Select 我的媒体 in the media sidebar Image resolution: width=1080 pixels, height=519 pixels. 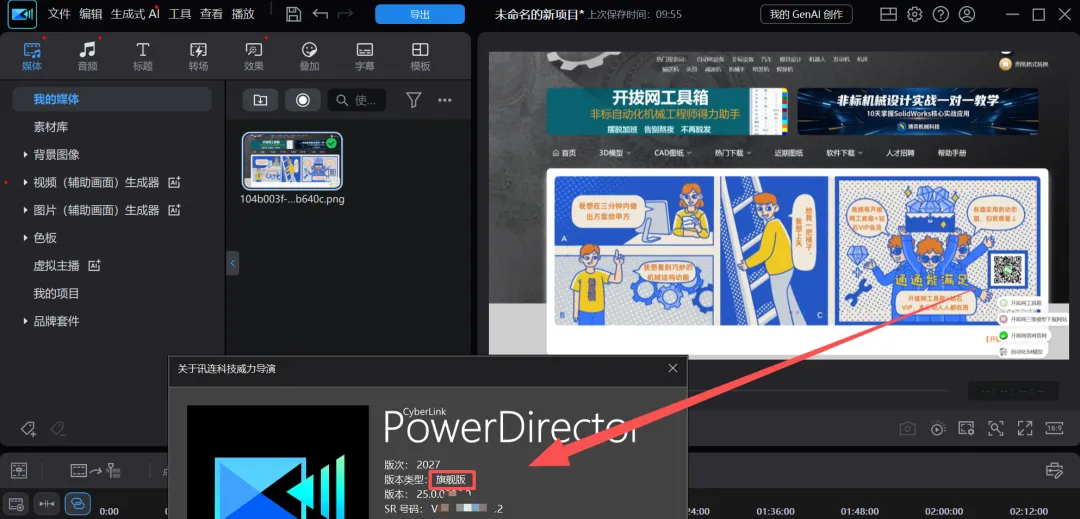pyautogui.click(x=112, y=99)
